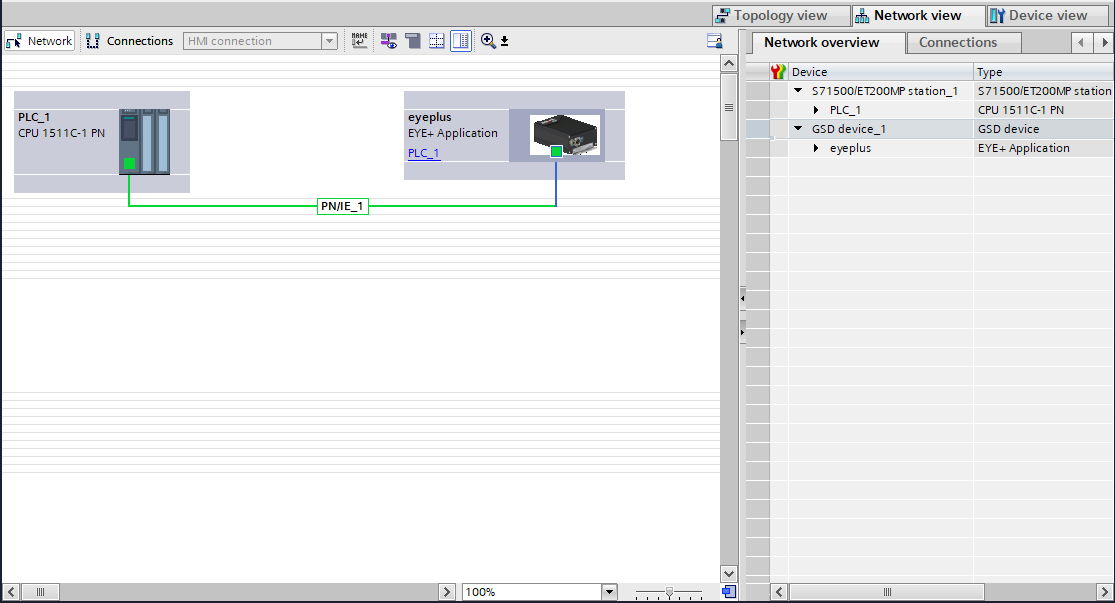Click the PLC_1 CPU module image
The width and height of the screenshot is (1115, 603).
pos(144,141)
